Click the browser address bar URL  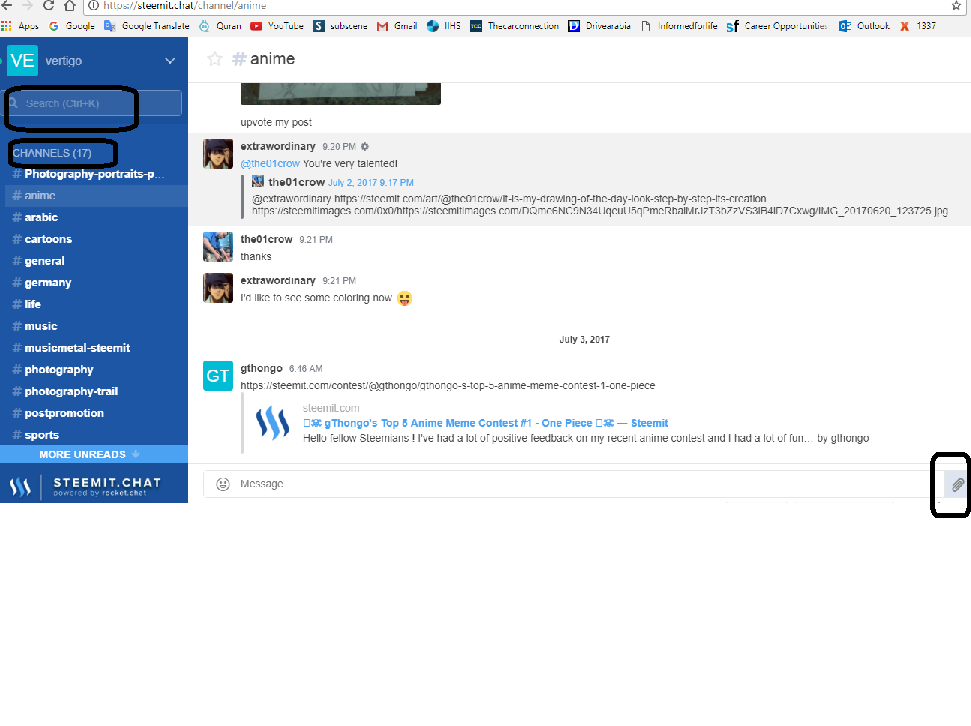coord(185,6)
